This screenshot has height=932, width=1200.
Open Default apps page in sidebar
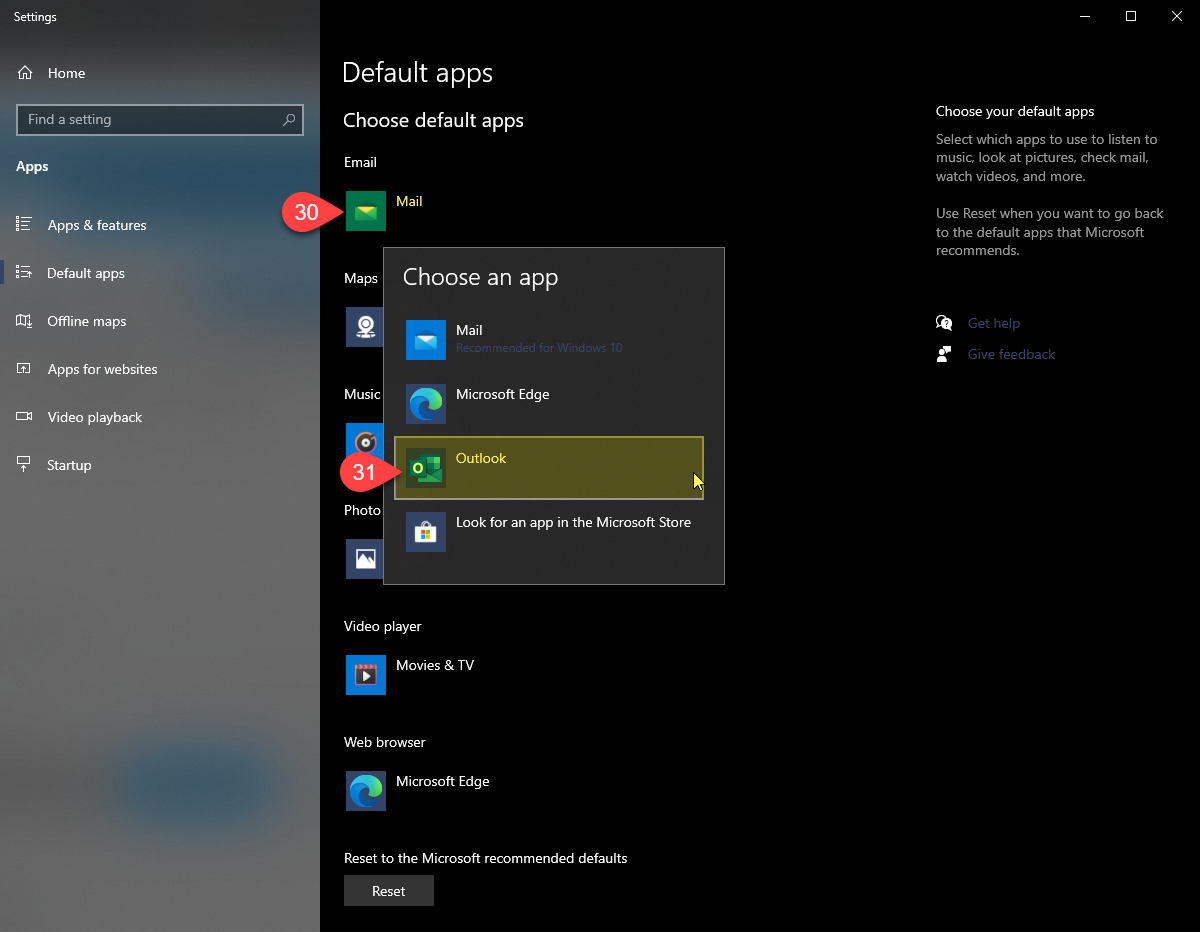tap(160, 273)
